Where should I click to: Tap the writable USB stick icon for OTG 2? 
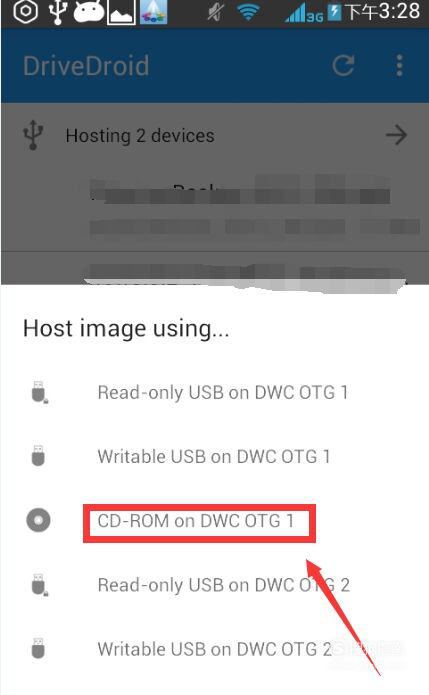pyautogui.click(x=38, y=648)
